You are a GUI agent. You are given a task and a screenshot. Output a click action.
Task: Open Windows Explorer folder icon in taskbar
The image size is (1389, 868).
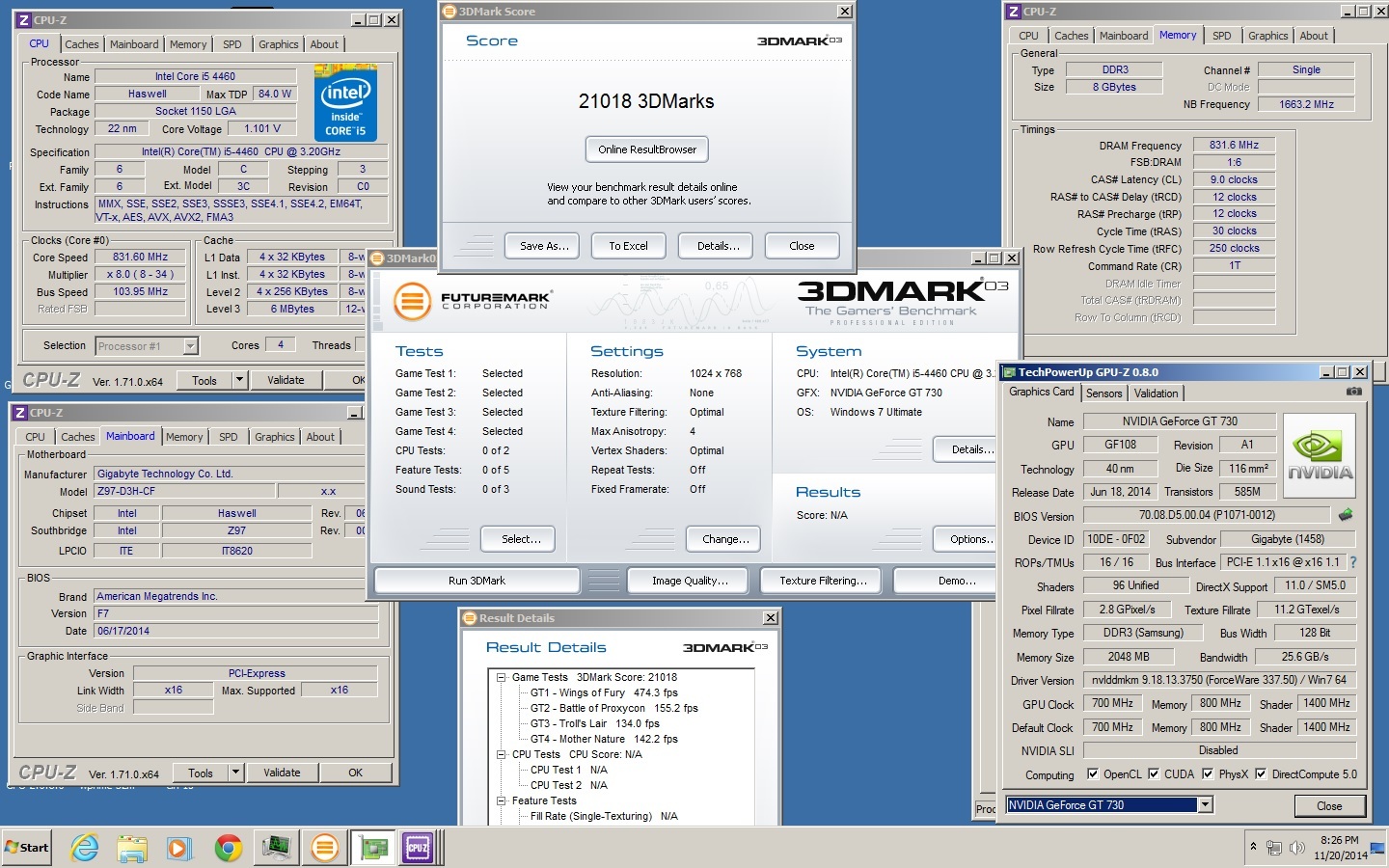pos(132,848)
